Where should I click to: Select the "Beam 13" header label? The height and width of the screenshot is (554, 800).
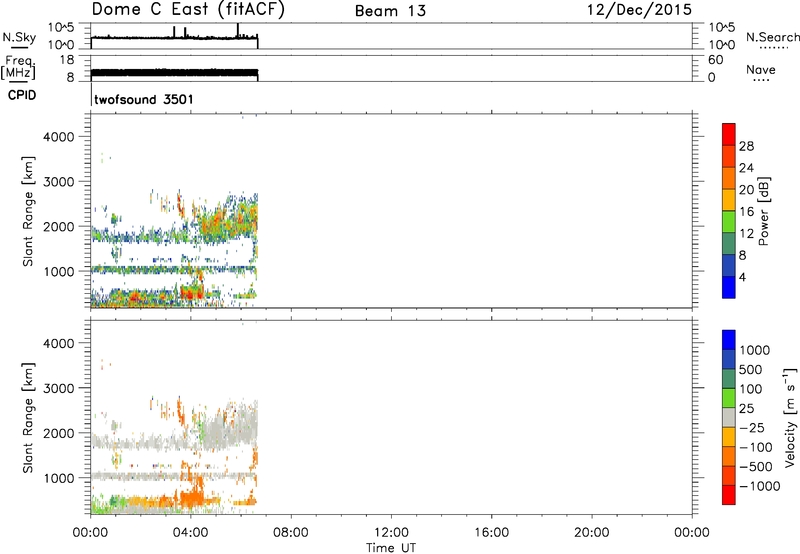tap(390, 11)
